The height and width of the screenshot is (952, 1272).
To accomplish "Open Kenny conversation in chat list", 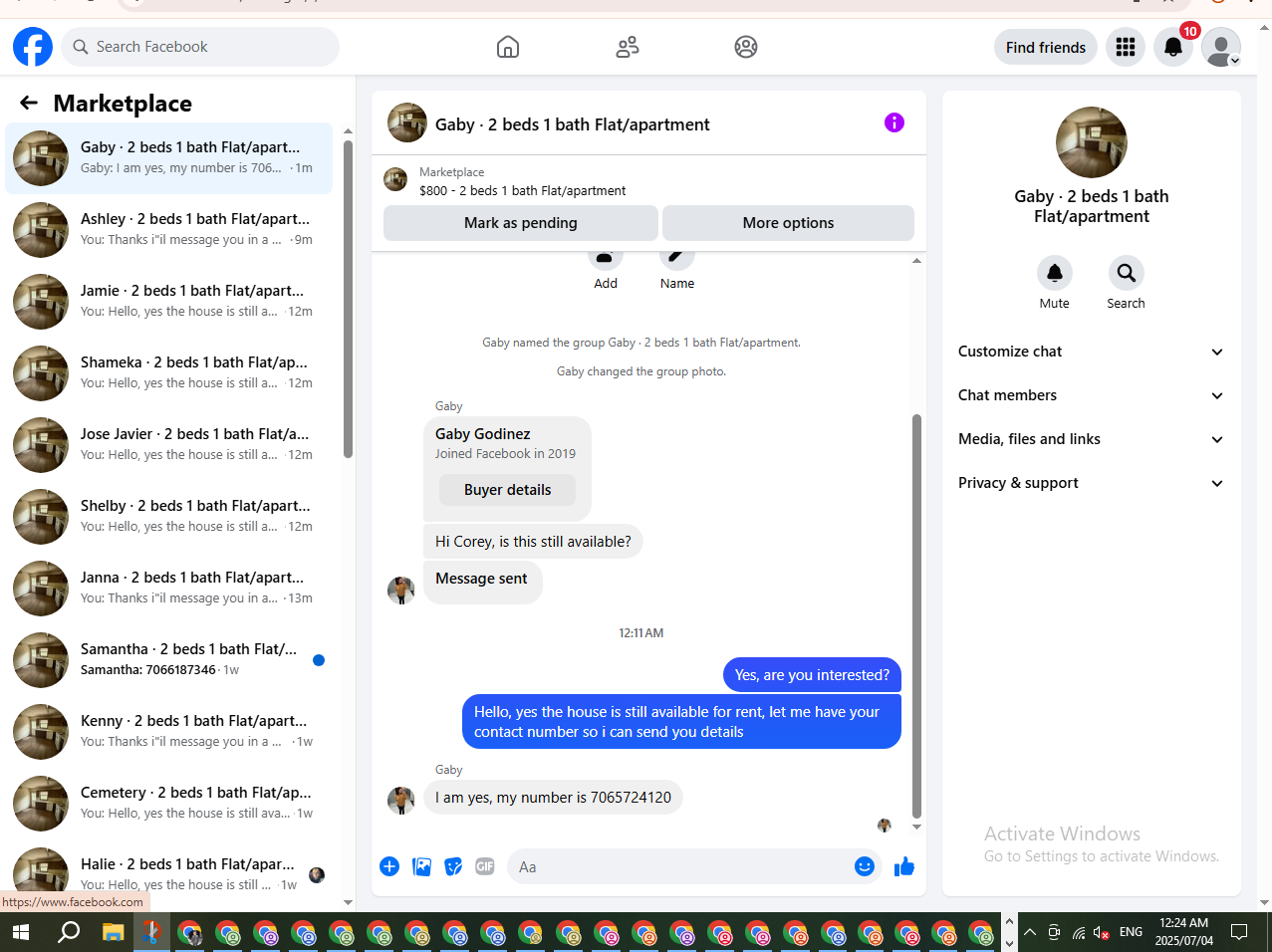I will (x=169, y=731).
